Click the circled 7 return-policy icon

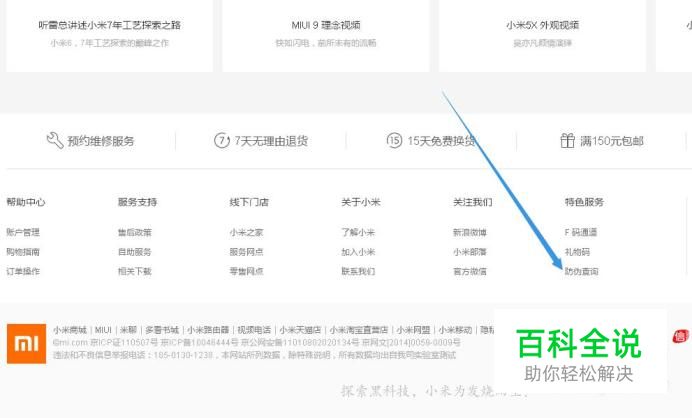point(222,140)
